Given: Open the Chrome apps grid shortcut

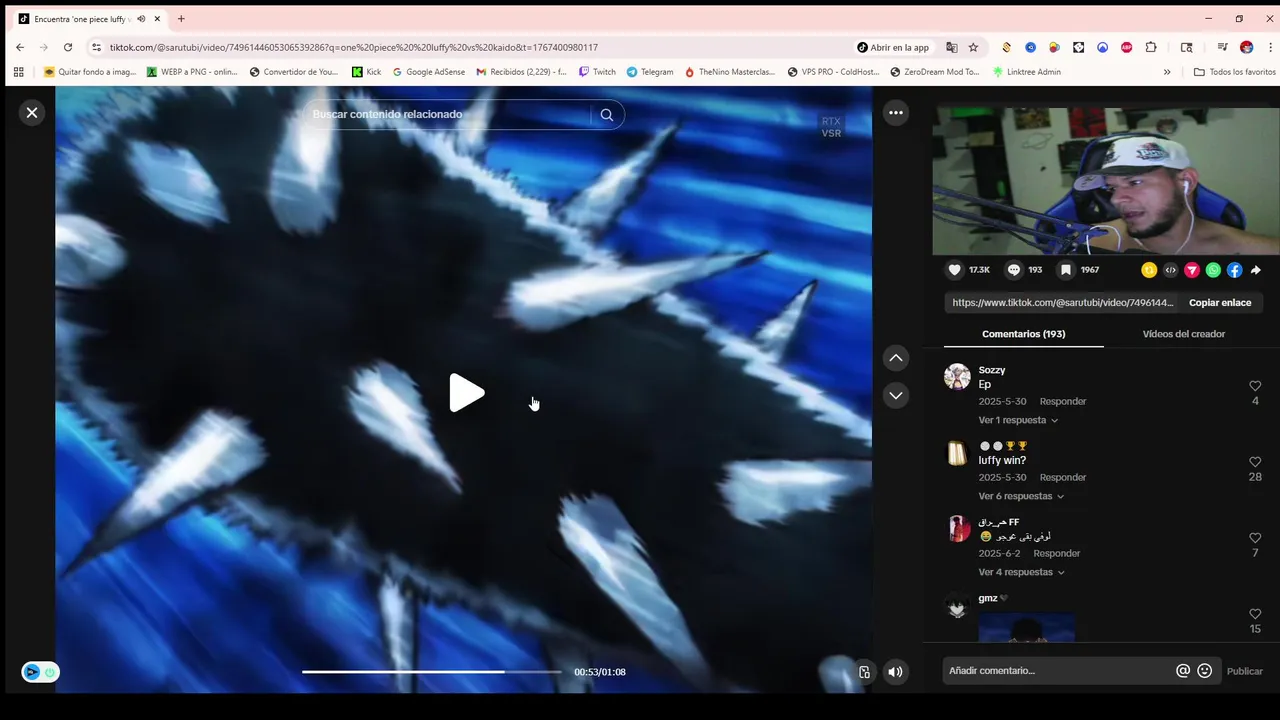Looking at the screenshot, I should (18, 72).
